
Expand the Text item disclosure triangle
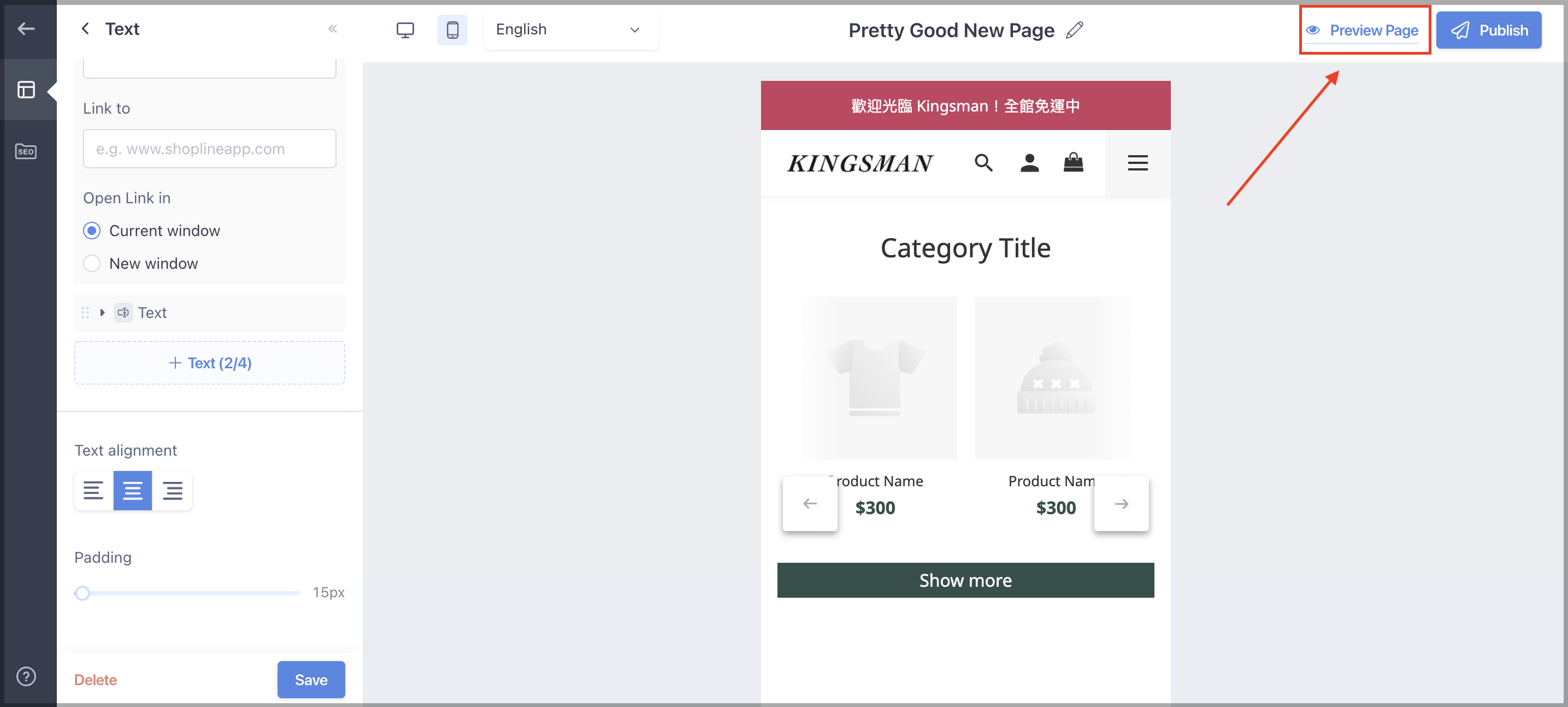click(x=102, y=313)
